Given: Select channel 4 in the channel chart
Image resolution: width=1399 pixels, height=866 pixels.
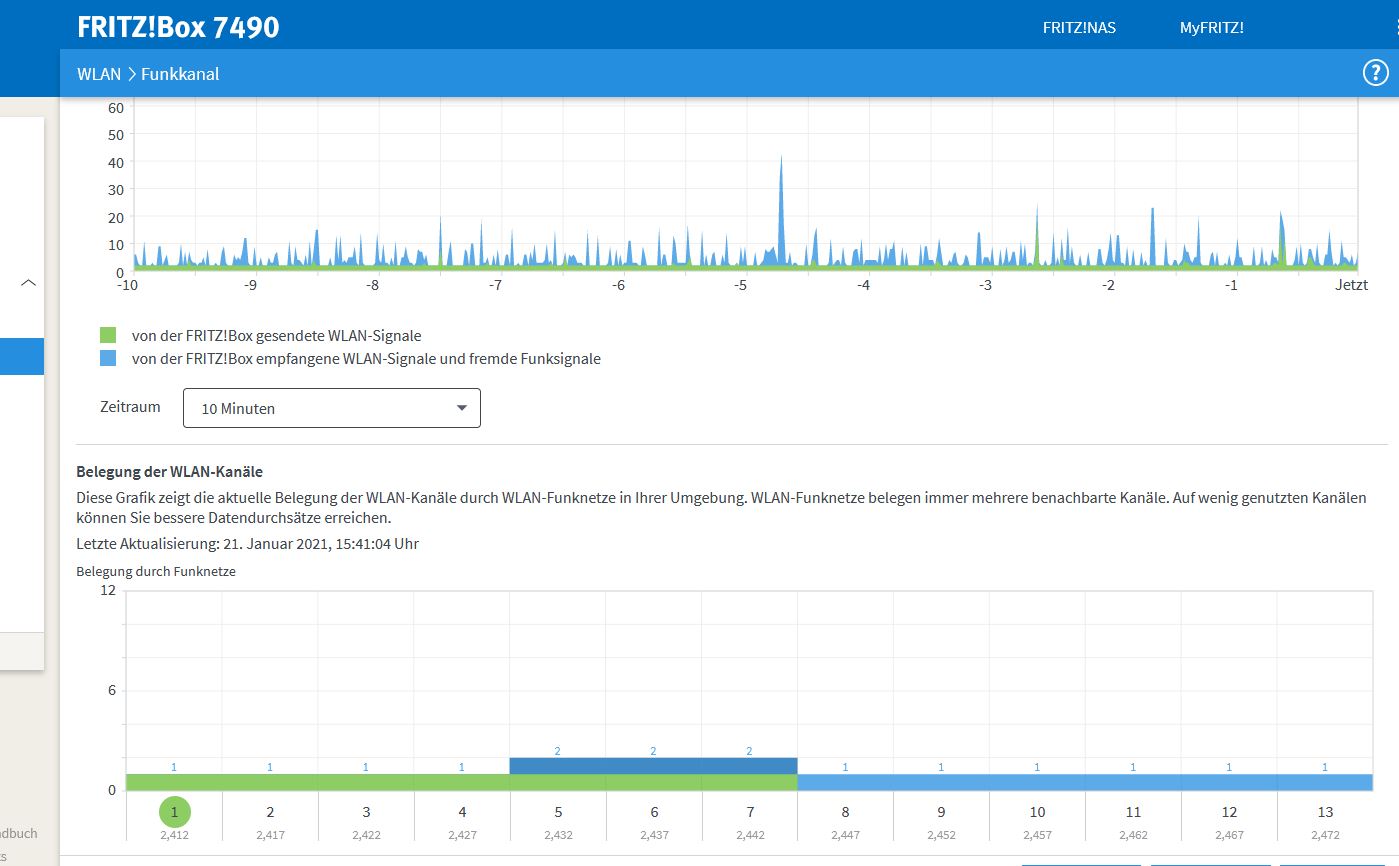Looking at the screenshot, I should pyautogui.click(x=462, y=812).
